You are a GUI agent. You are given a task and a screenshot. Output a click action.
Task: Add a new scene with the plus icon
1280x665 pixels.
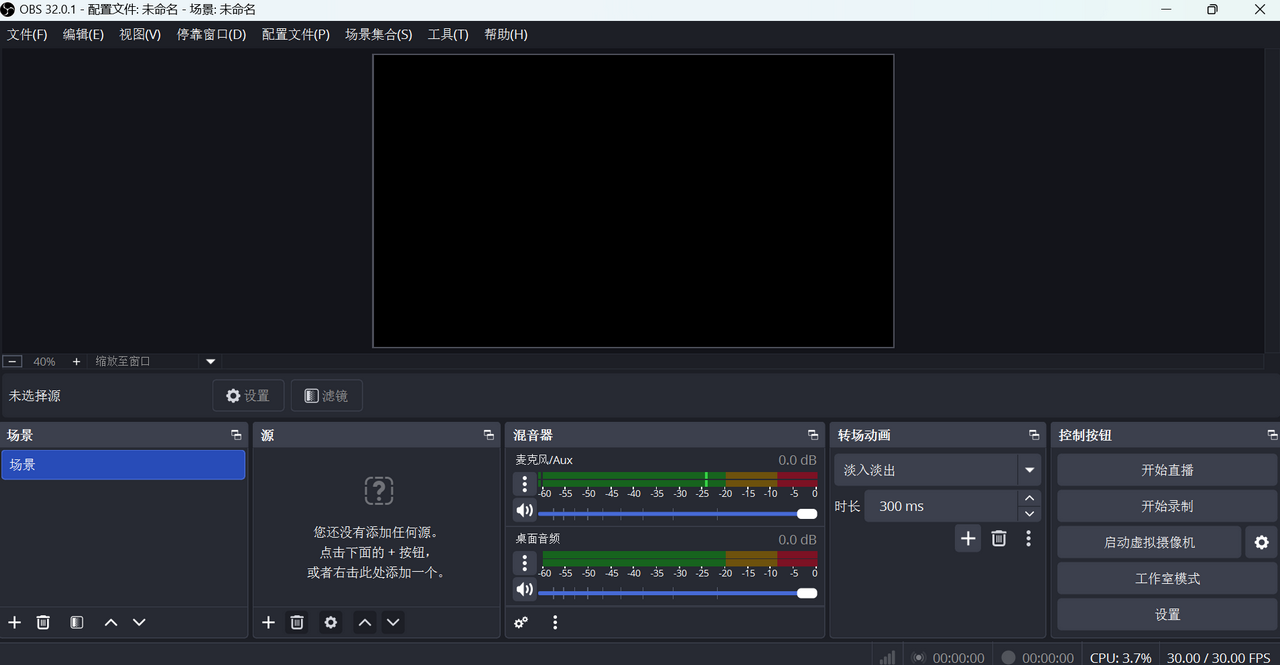(x=14, y=622)
